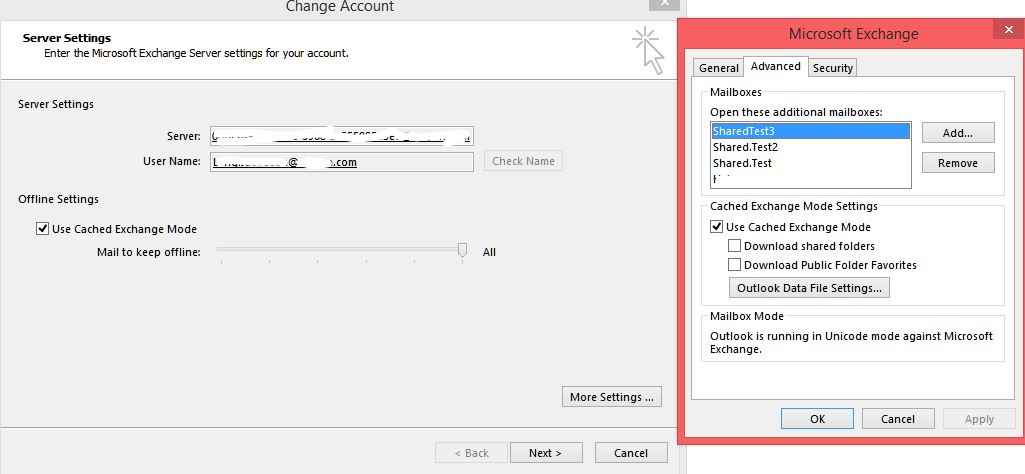Open Outlook Data File Settings
The image size is (1025, 474).
pyautogui.click(x=809, y=288)
